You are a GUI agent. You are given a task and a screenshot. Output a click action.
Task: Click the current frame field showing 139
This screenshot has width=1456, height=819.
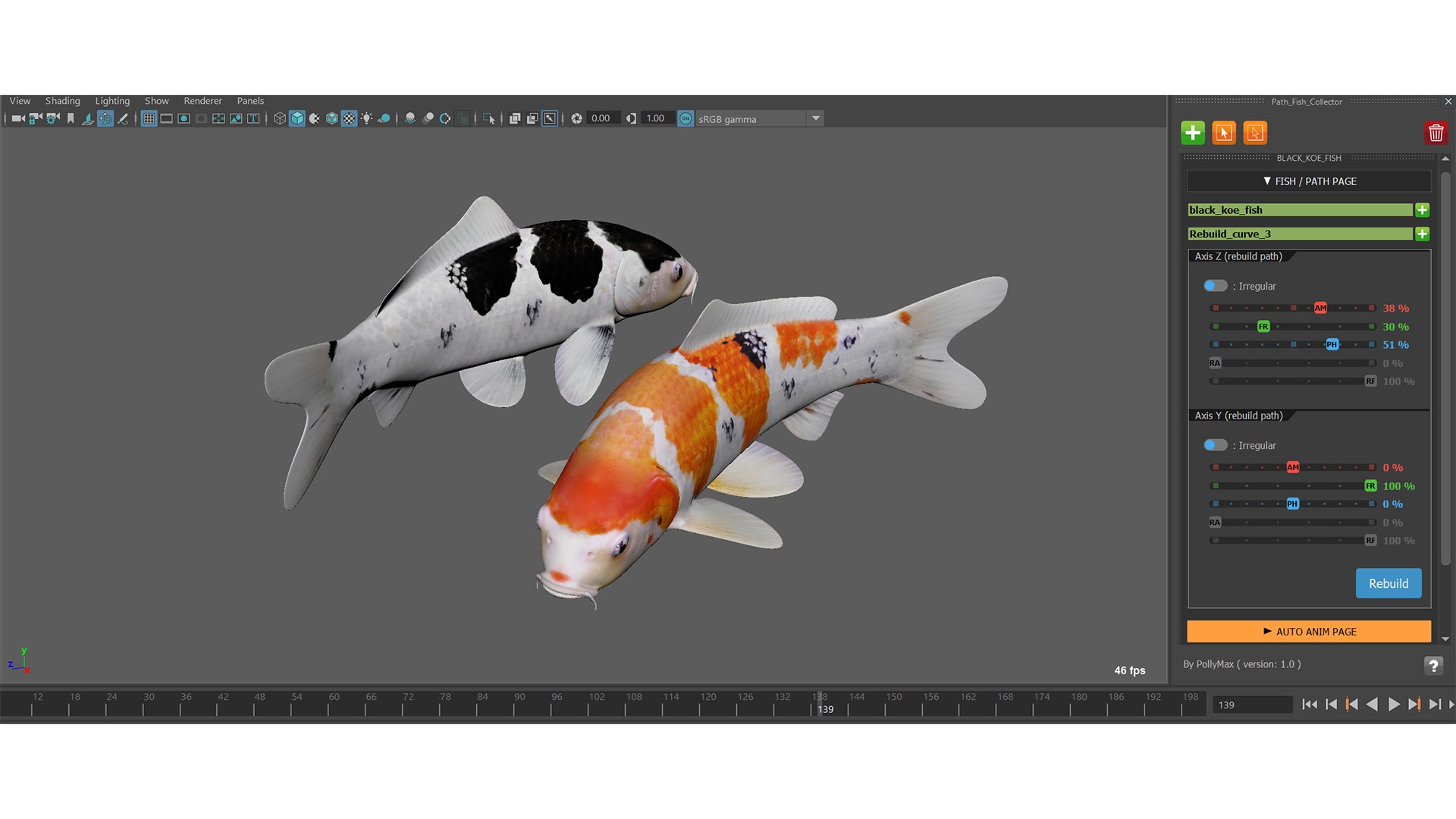[1253, 704]
